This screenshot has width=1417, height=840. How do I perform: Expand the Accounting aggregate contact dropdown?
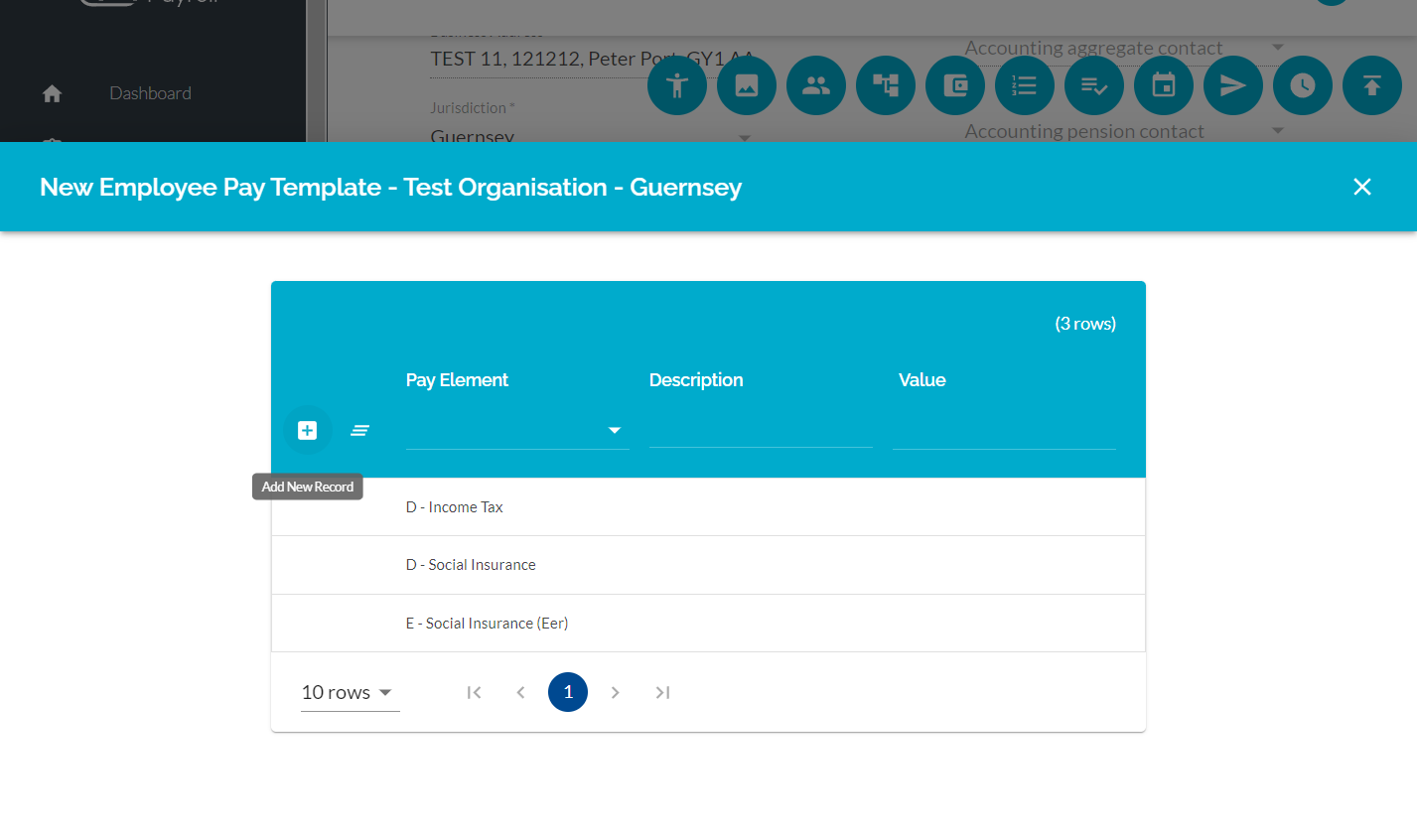tap(1278, 48)
